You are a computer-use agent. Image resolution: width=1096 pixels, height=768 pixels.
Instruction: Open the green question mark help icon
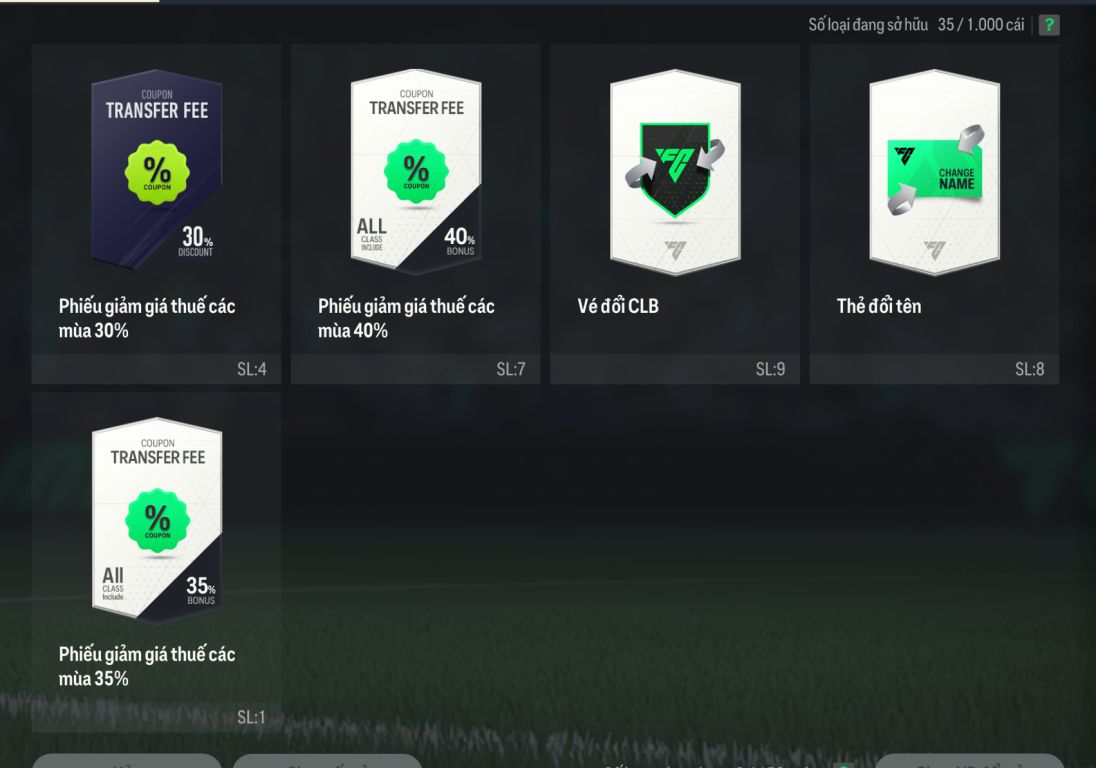(x=1048, y=25)
